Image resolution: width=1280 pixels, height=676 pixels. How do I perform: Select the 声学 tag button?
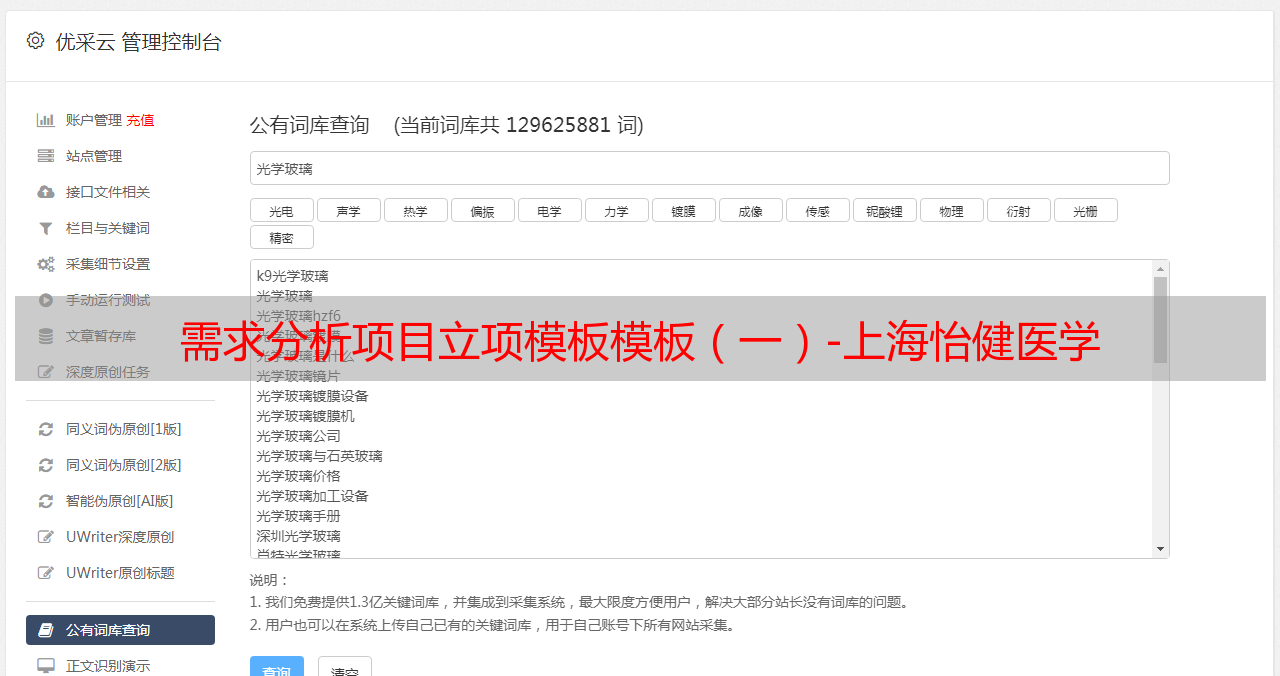(x=349, y=210)
